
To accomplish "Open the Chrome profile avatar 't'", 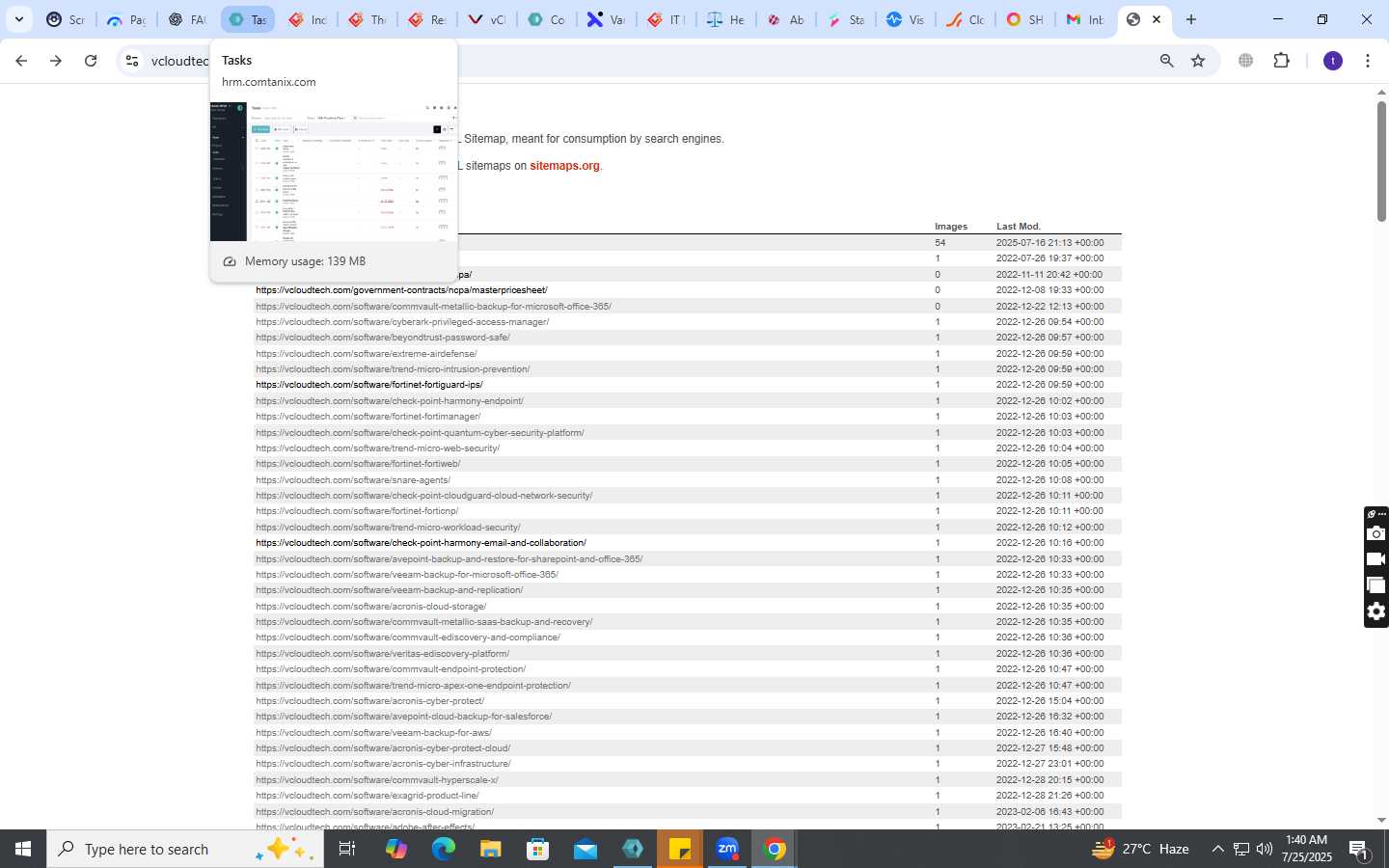I will point(1333,61).
